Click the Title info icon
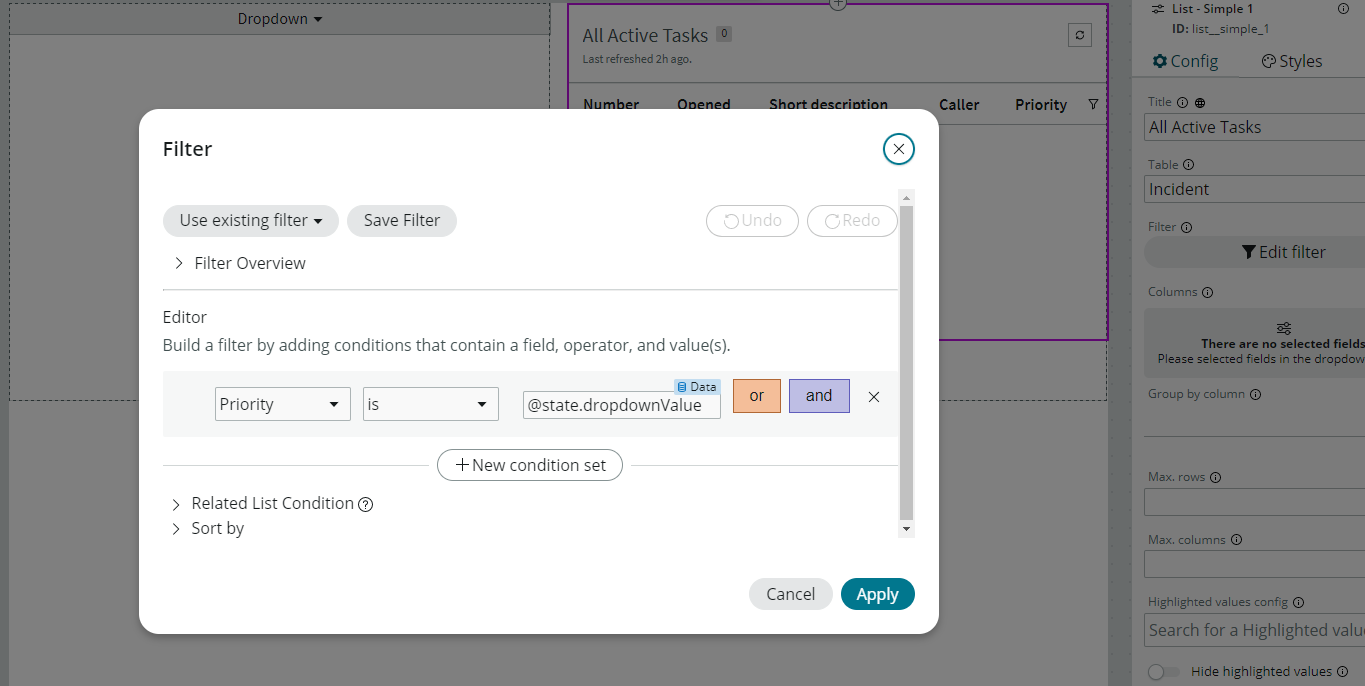 (x=1182, y=102)
